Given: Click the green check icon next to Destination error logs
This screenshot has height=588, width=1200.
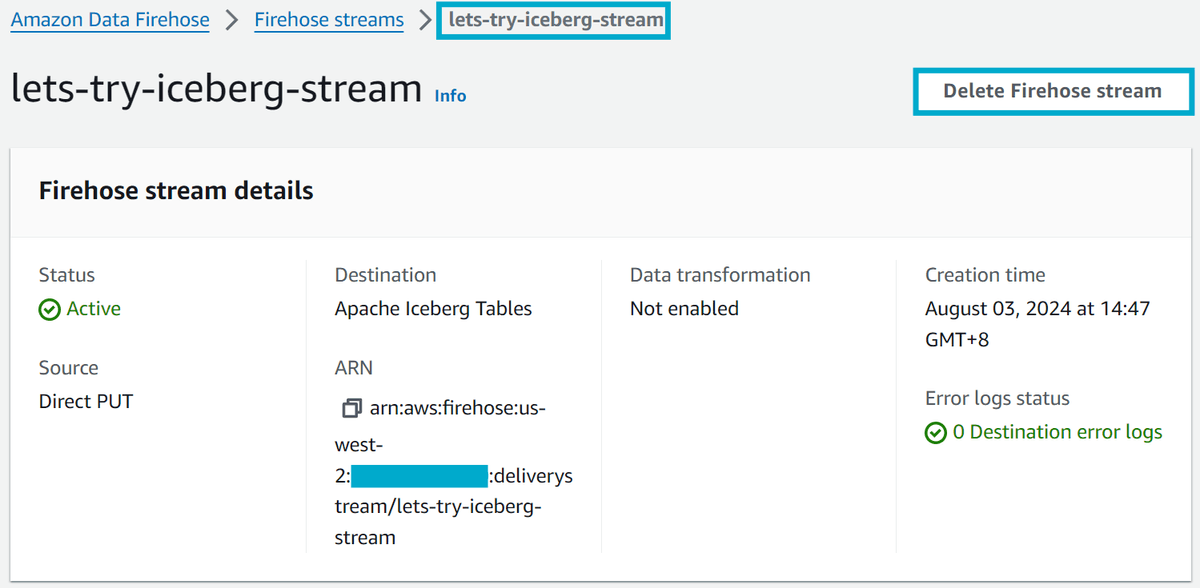Looking at the screenshot, I should click(936, 433).
